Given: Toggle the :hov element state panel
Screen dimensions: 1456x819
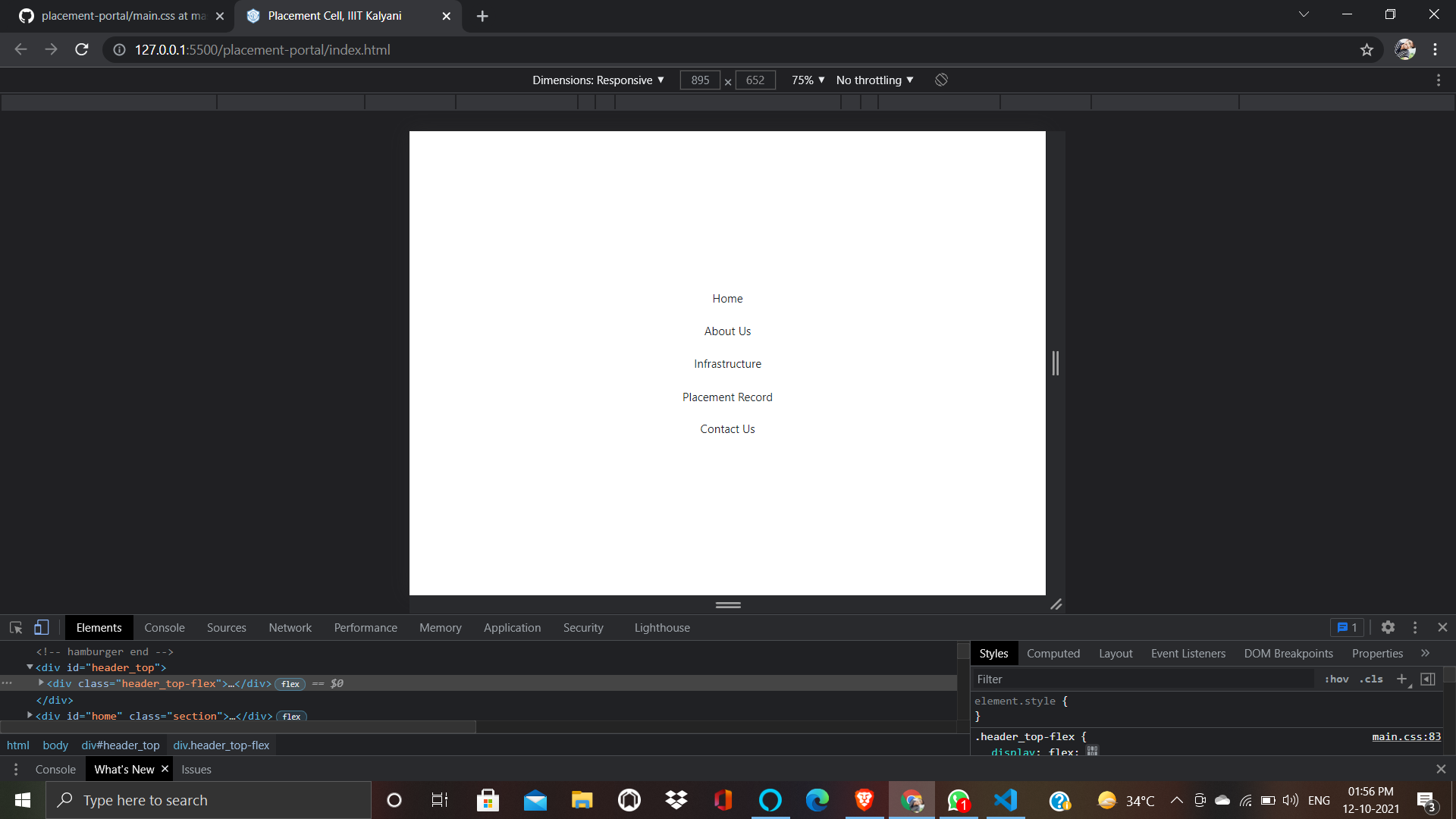Looking at the screenshot, I should 1335,679.
